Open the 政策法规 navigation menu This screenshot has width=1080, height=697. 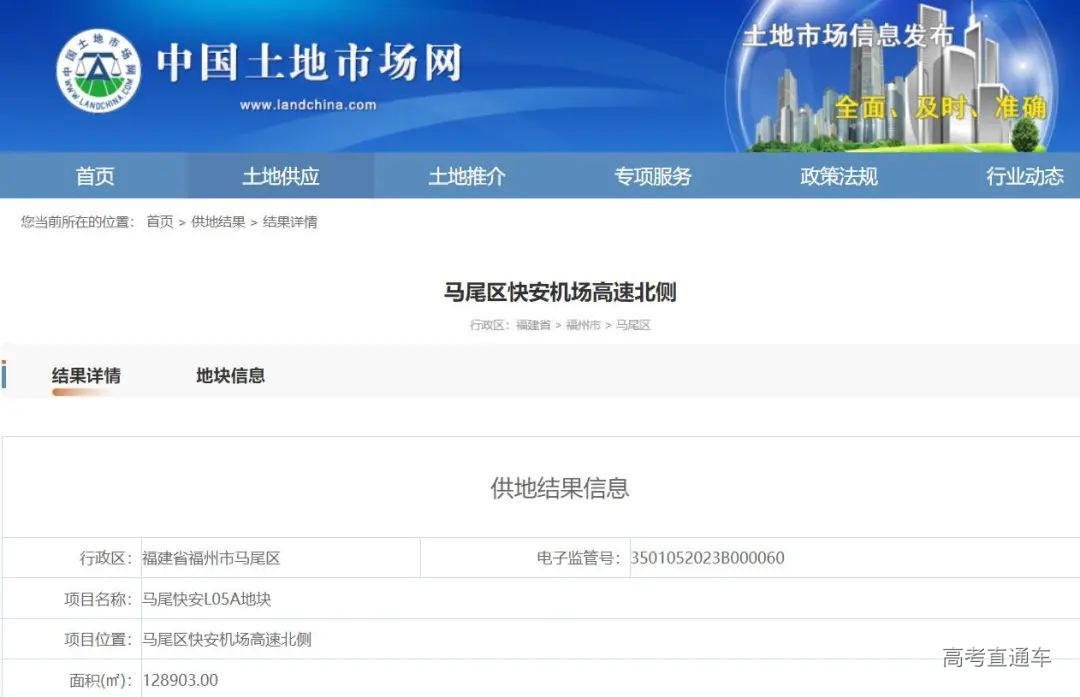pyautogui.click(x=838, y=176)
